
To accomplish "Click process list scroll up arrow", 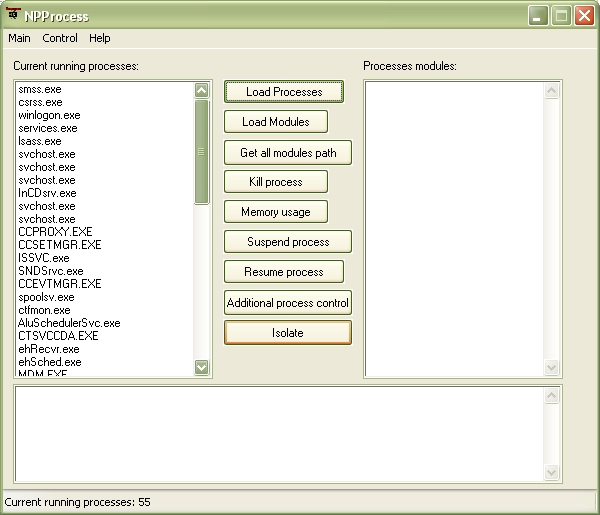I will pos(202,90).
